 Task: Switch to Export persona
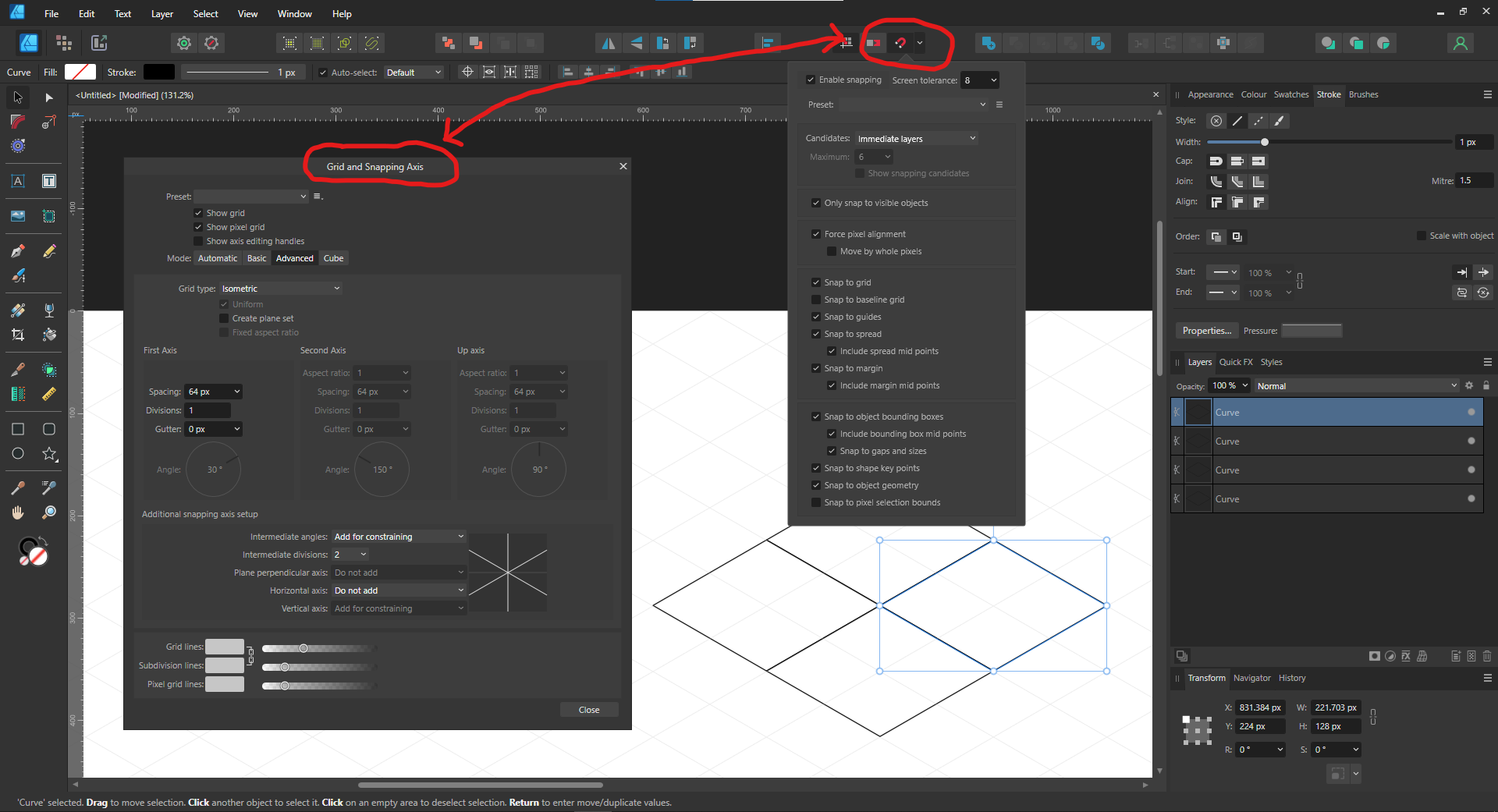(99, 43)
